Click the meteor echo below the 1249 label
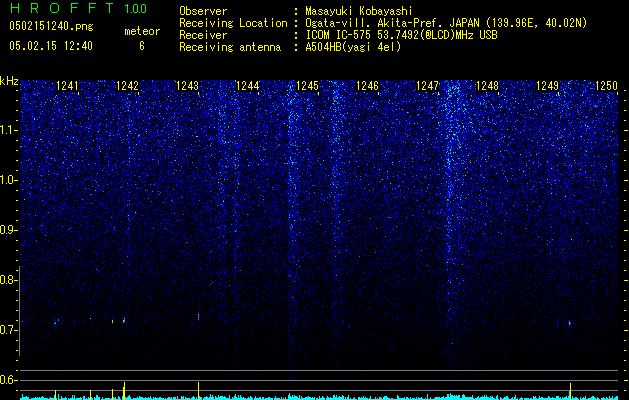 [570, 323]
